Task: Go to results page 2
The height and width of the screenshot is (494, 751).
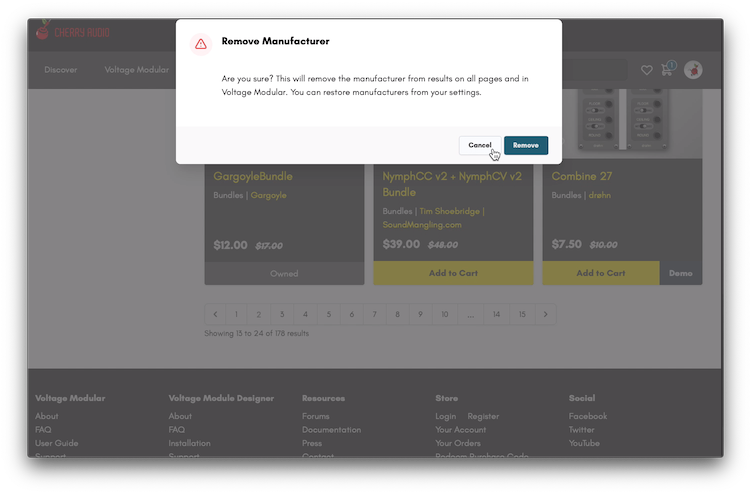Action: (x=259, y=314)
